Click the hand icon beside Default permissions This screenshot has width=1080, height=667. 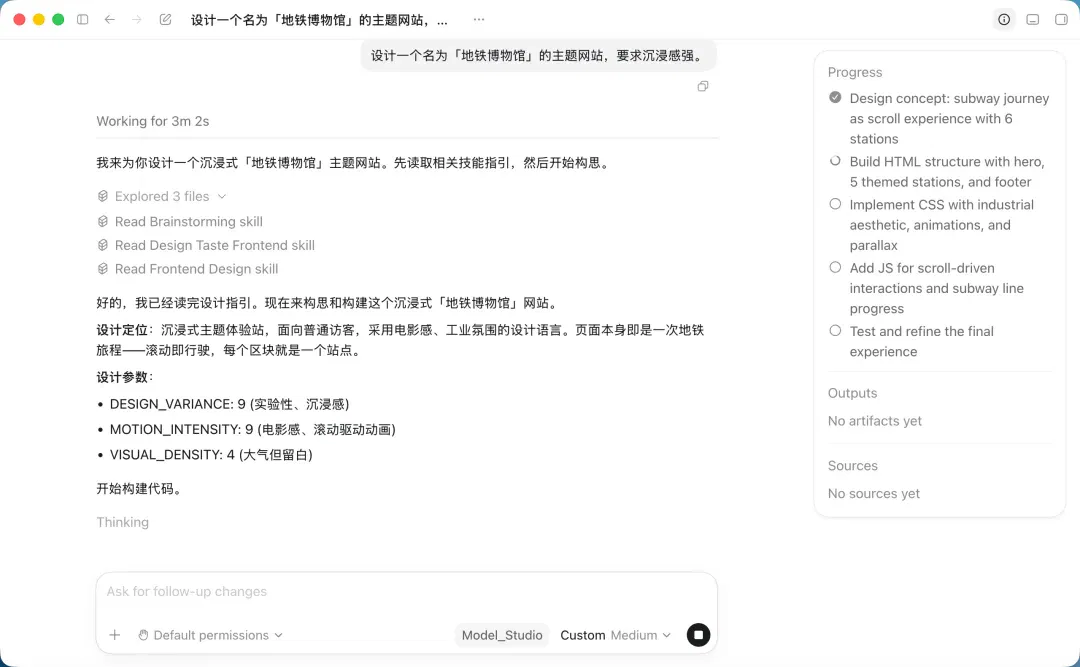[x=143, y=635]
